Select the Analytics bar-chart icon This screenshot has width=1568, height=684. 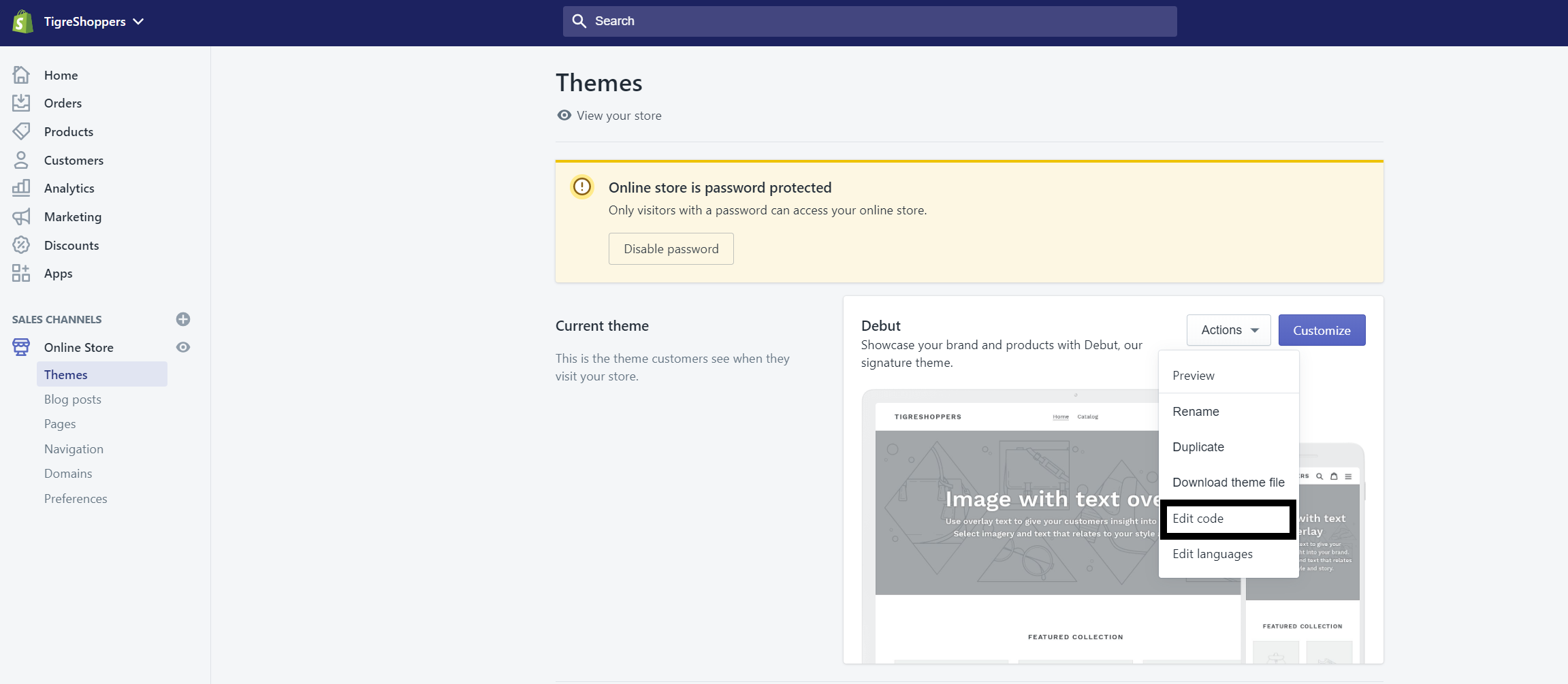click(21, 188)
